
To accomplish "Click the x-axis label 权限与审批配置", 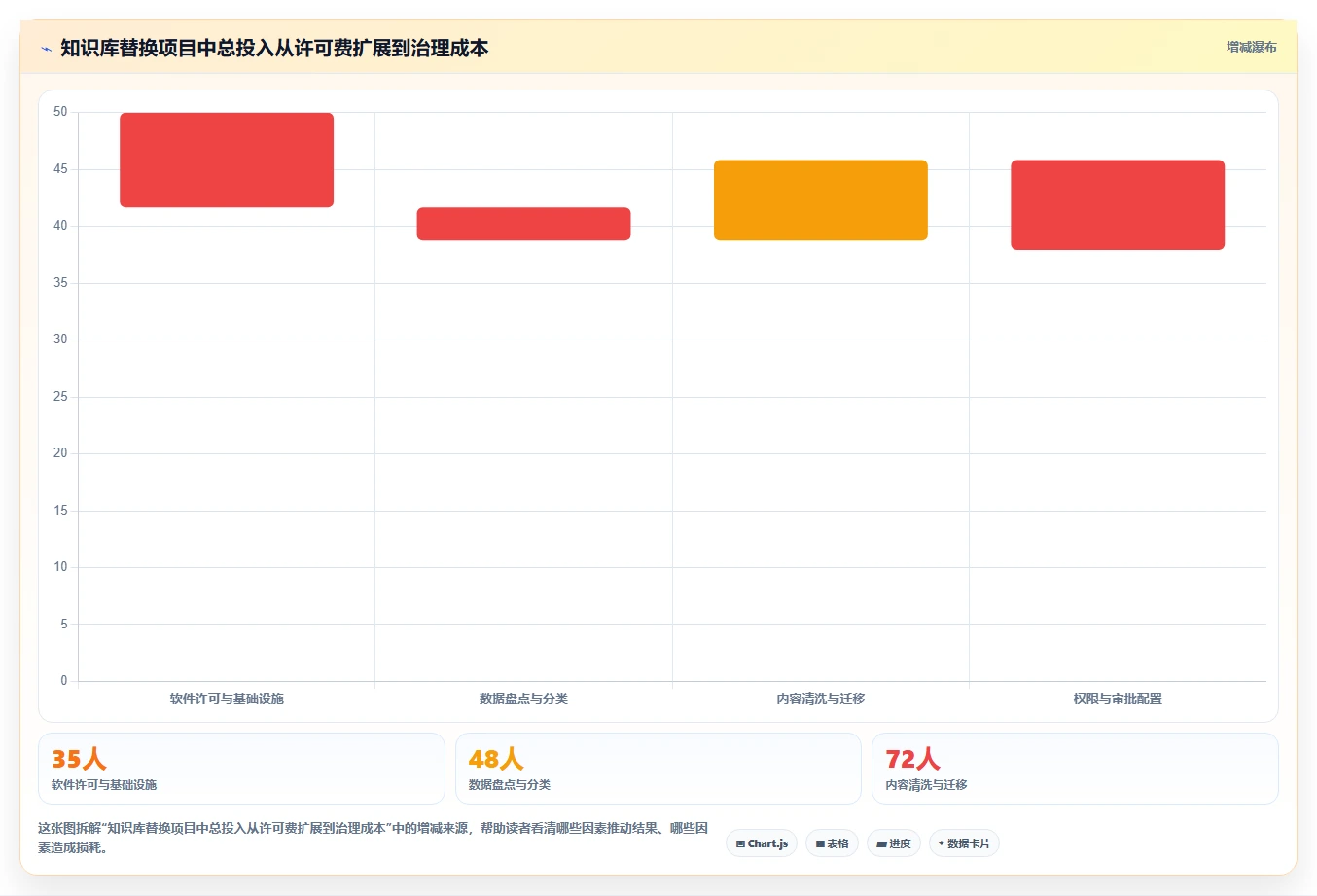I will 1118,699.
